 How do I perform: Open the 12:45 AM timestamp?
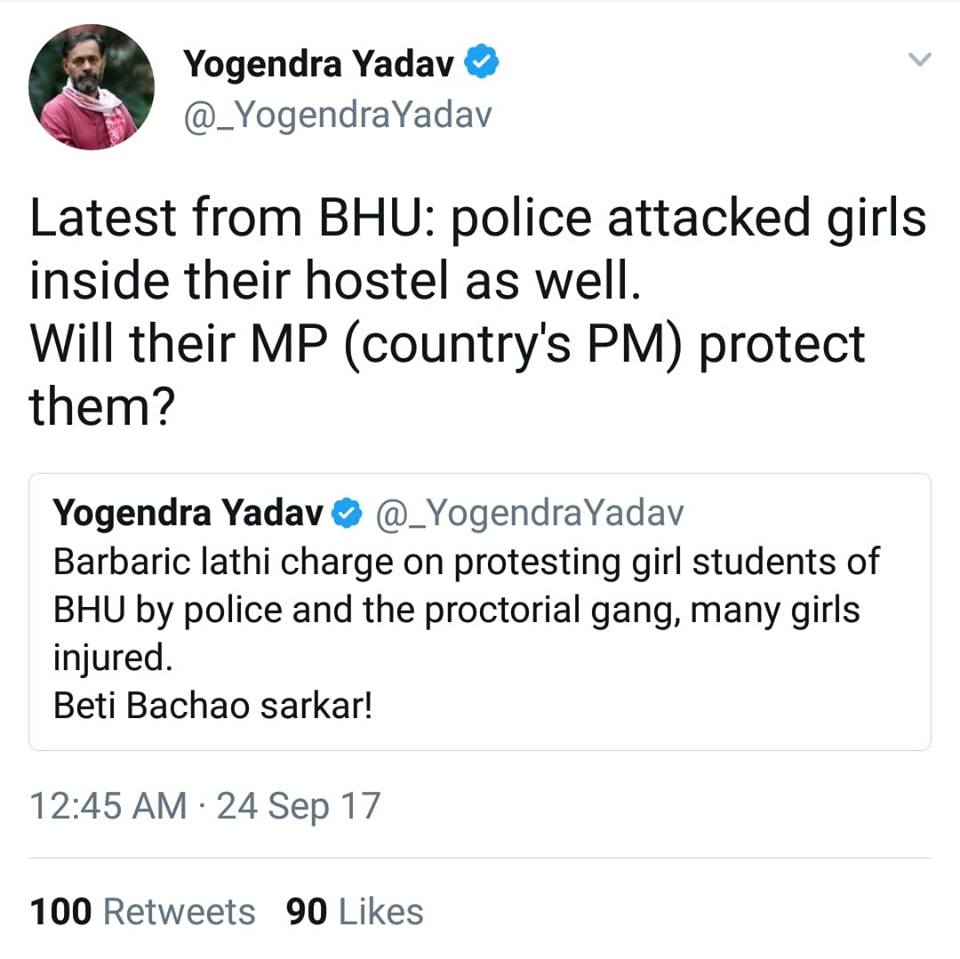pos(108,805)
